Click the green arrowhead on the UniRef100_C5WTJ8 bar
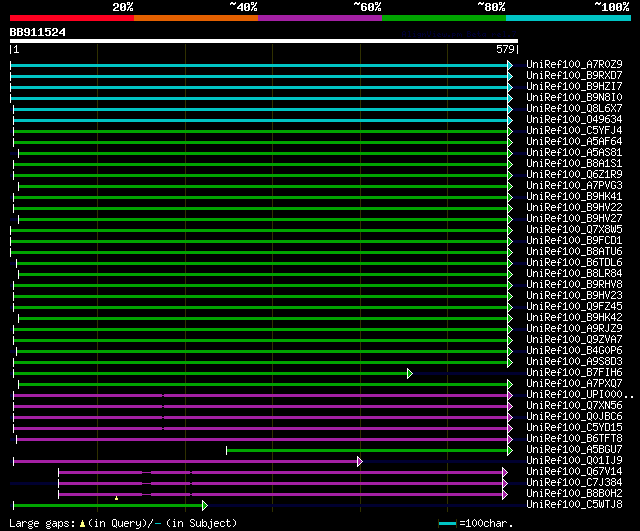This screenshot has height=531, width=640. pos(204,505)
